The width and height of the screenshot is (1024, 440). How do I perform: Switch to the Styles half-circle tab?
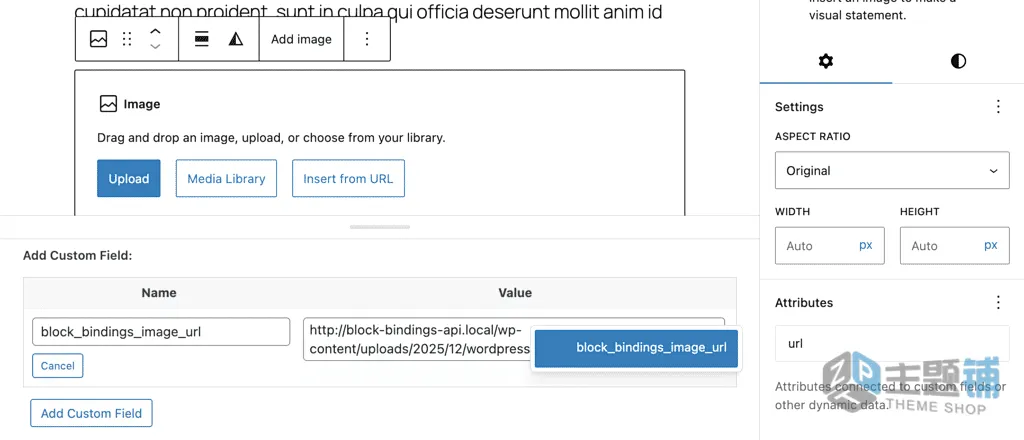tap(958, 61)
